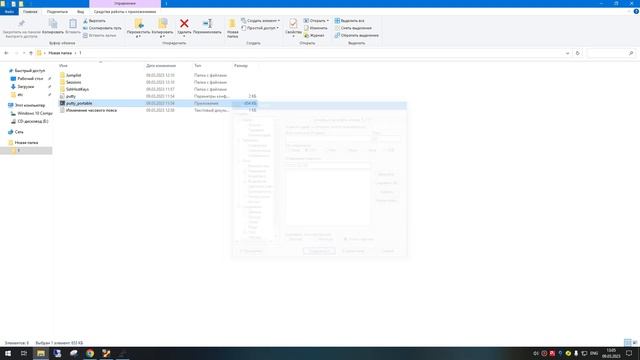
Task: Switch to details view icon in status bar
Action: click(x=628, y=343)
